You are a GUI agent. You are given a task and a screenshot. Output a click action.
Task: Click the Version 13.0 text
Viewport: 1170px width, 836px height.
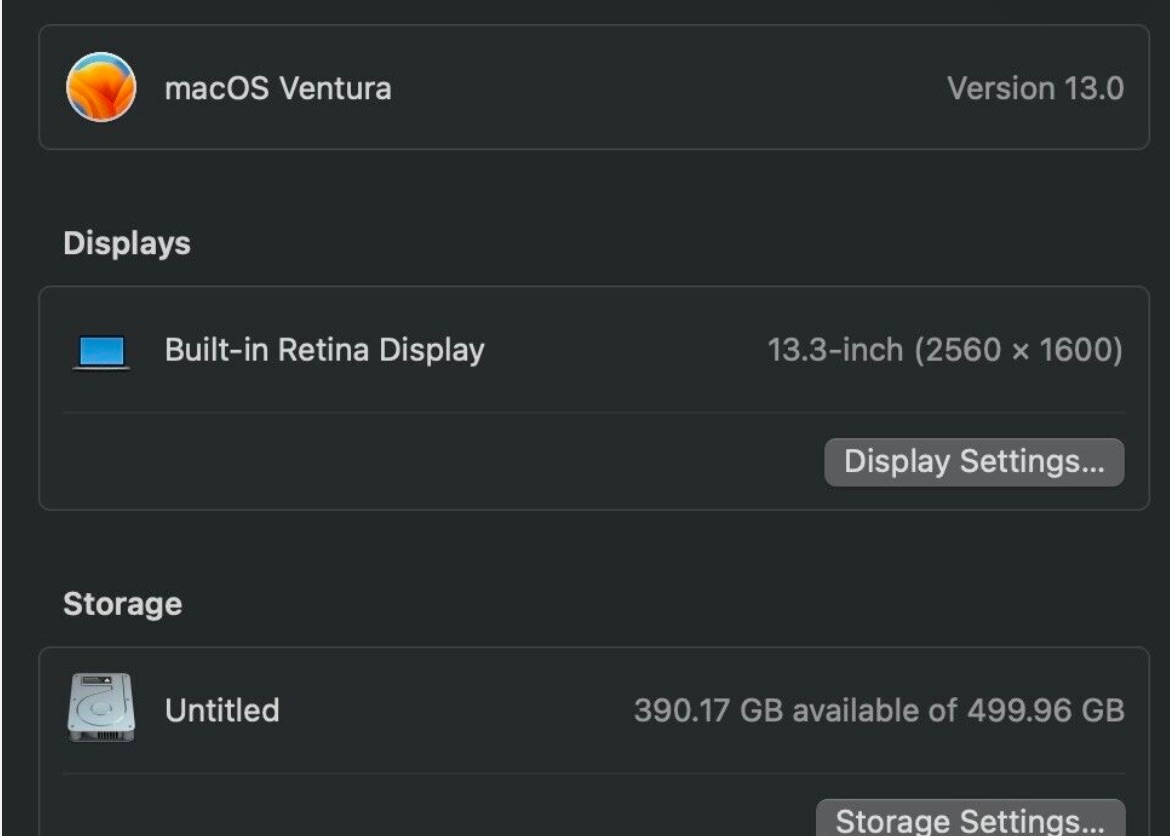coord(1035,88)
